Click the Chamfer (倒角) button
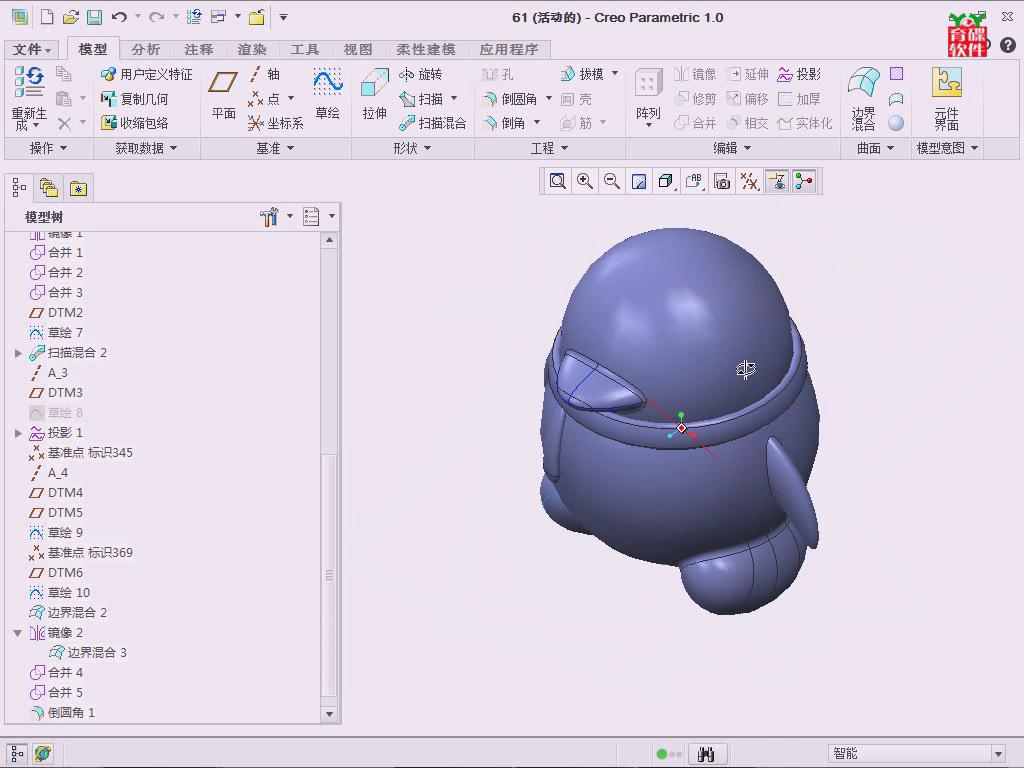This screenshot has width=1024, height=768. [504, 123]
